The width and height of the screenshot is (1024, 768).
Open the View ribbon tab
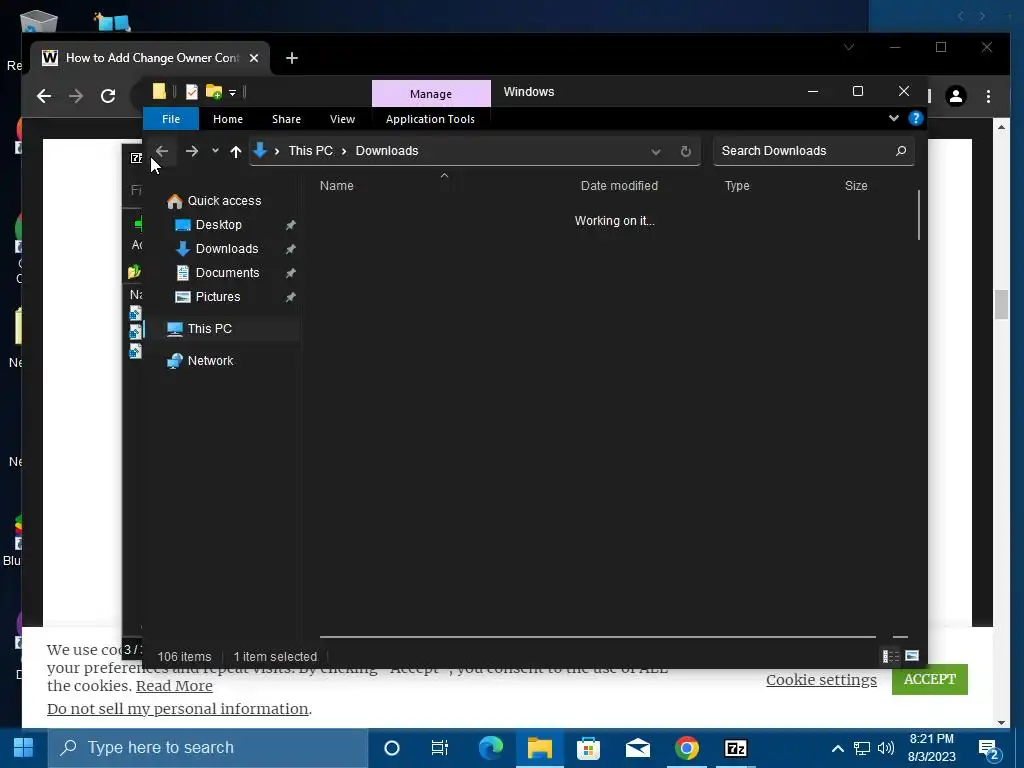(x=342, y=119)
